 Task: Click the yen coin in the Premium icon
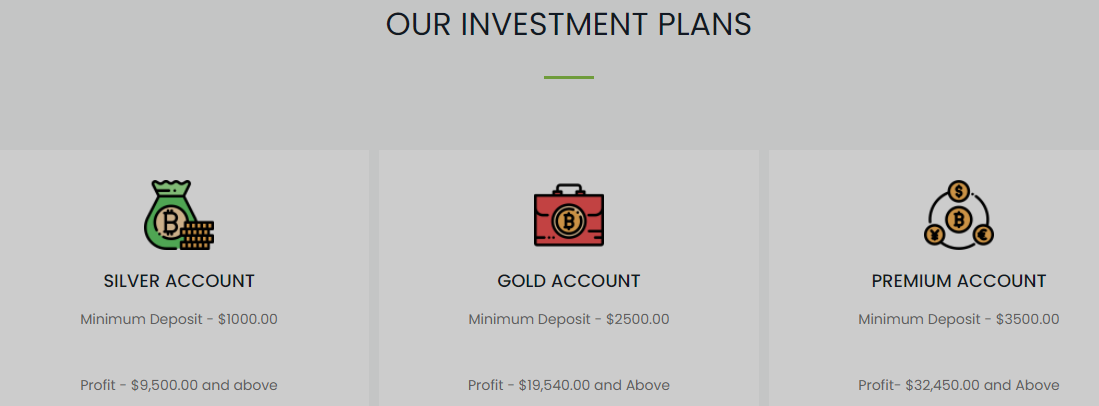click(x=934, y=235)
